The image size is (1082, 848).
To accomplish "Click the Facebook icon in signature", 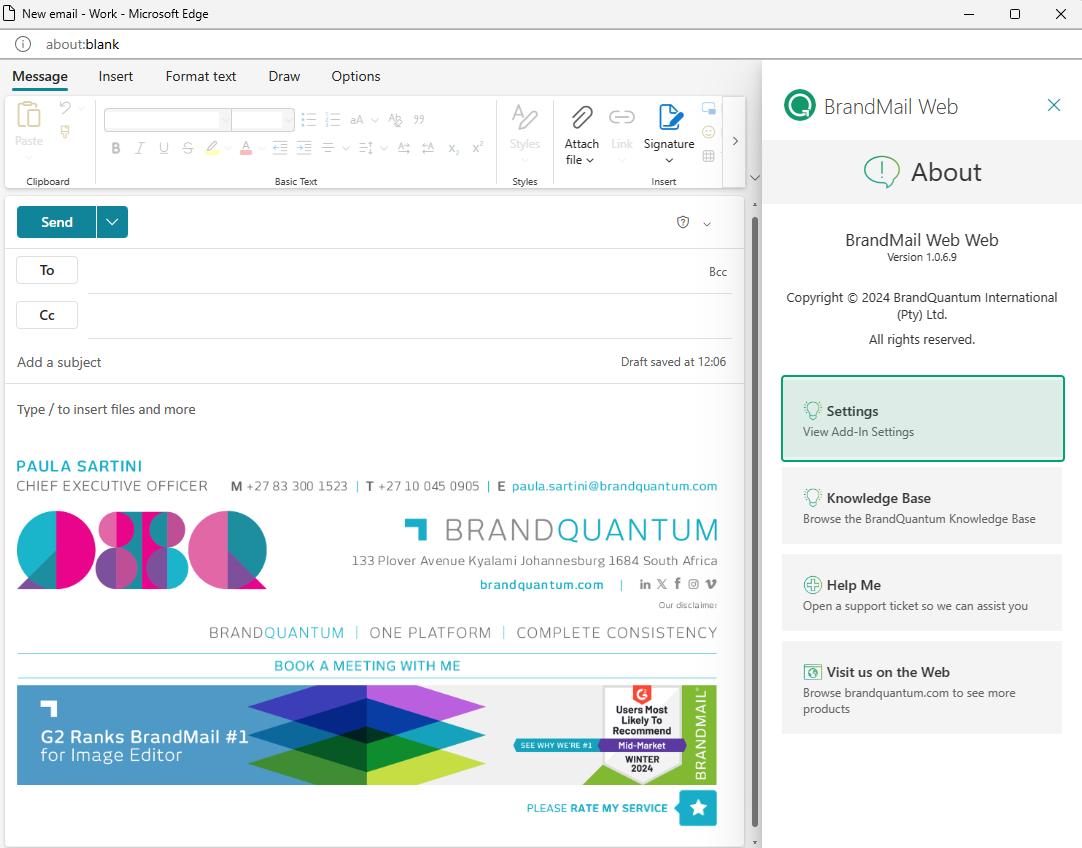I will pyautogui.click(x=678, y=584).
